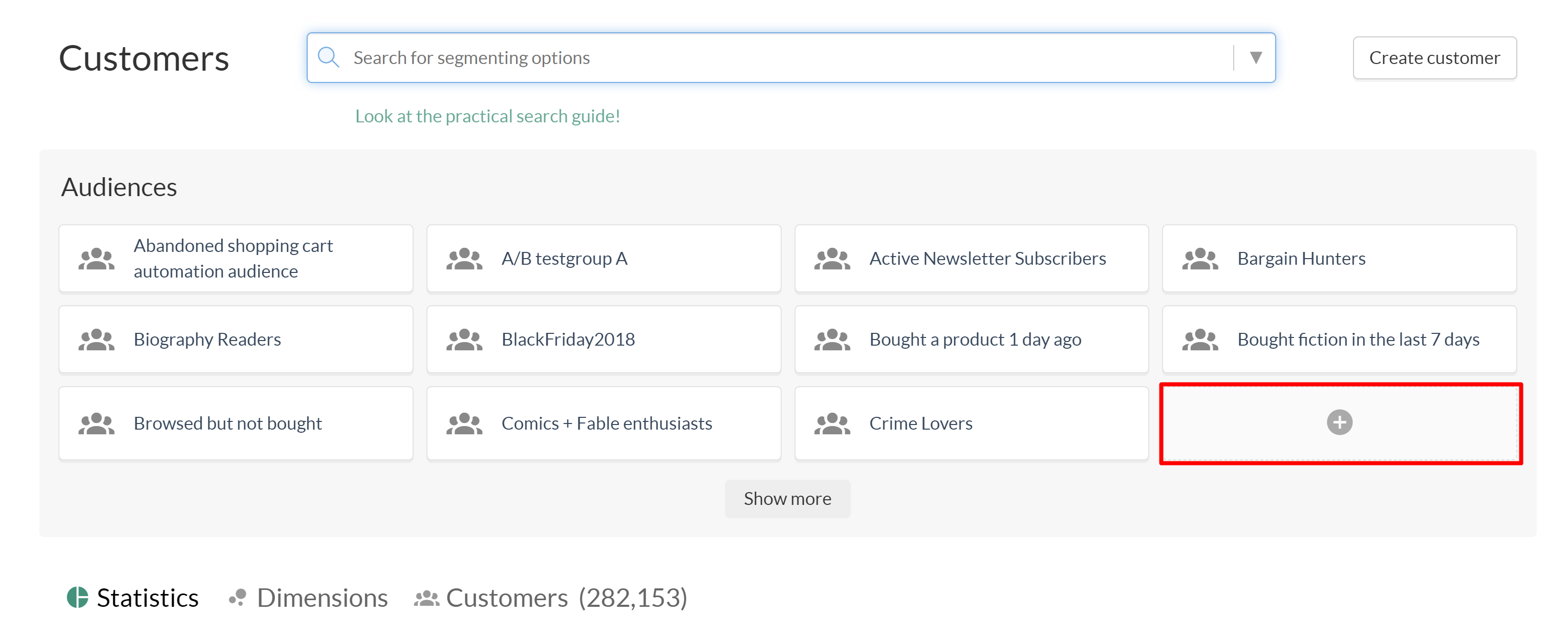Click the Dimensions dots icon

tap(238, 597)
